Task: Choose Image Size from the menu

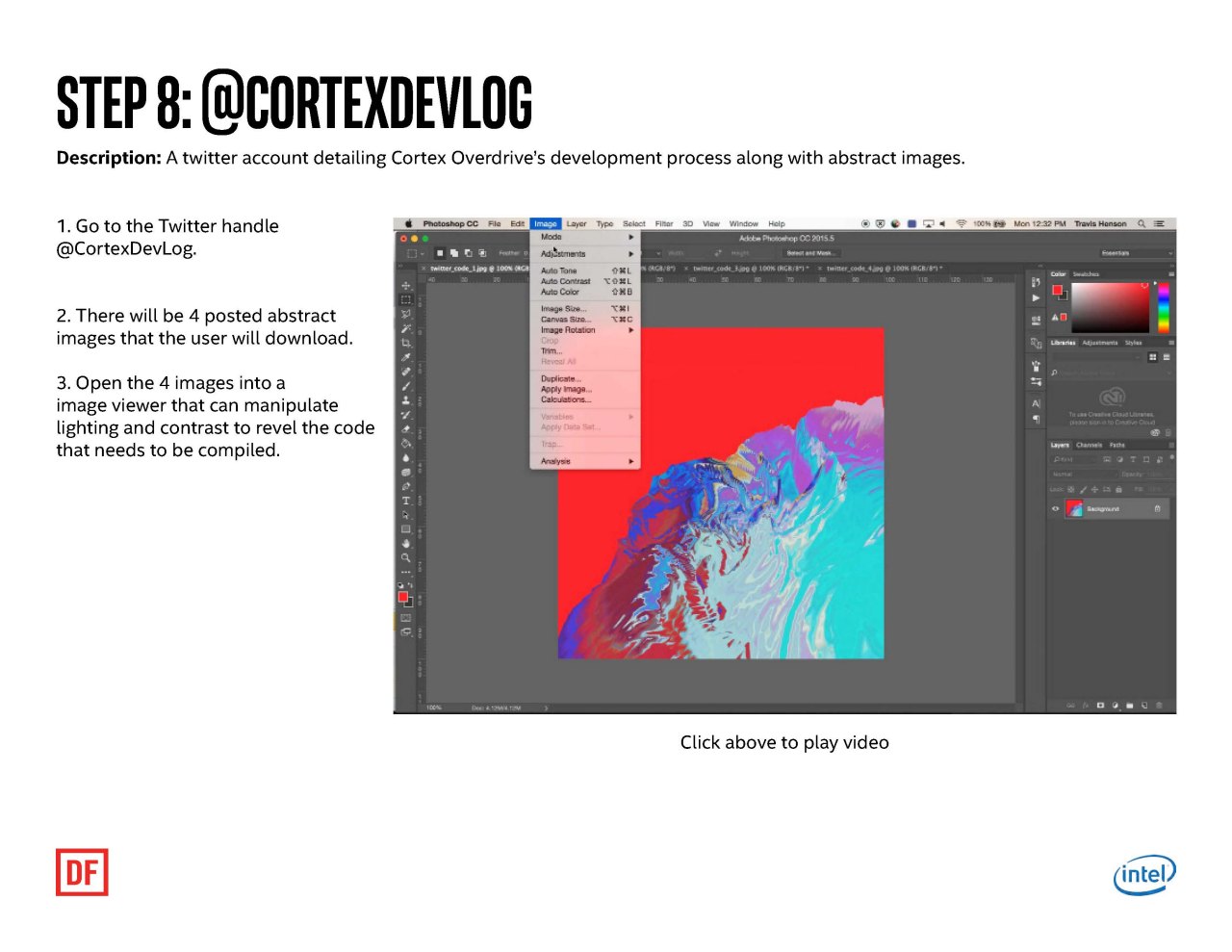Action: click(x=585, y=309)
